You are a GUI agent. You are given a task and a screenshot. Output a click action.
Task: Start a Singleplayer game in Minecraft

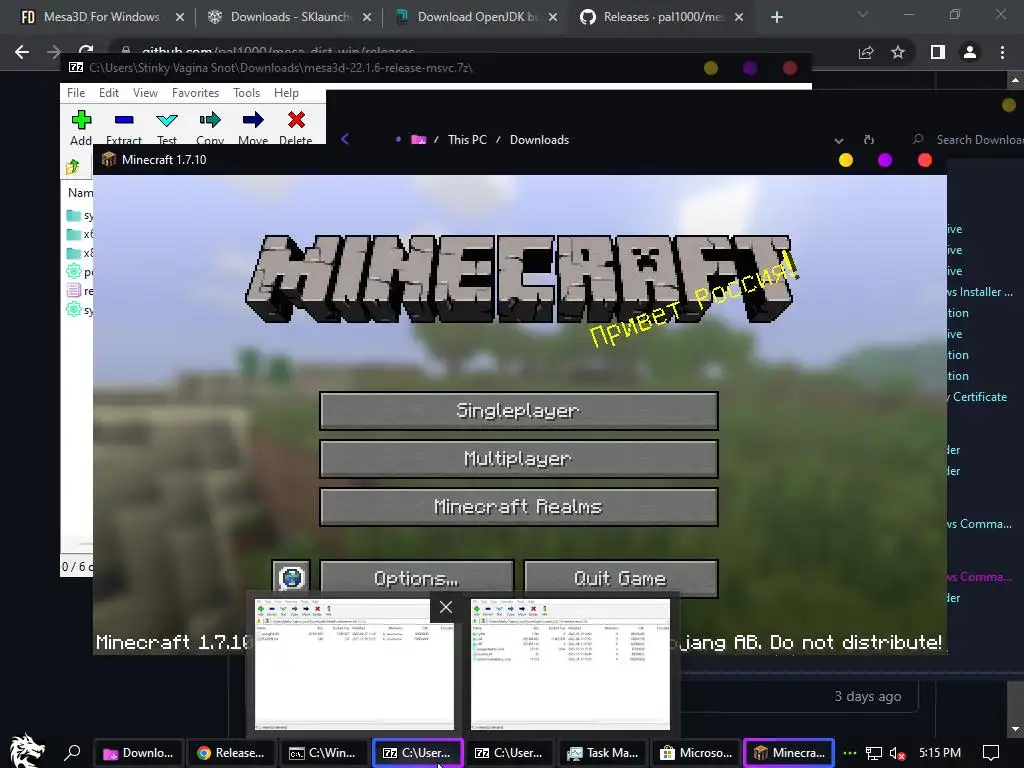coord(519,411)
